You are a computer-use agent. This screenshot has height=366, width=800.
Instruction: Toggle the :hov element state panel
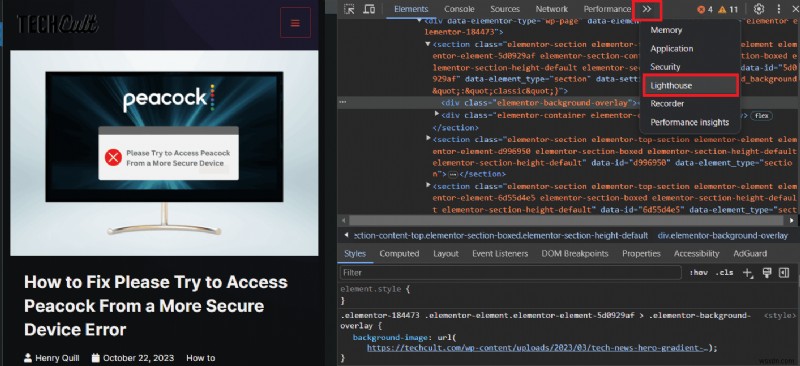tap(698, 273)
